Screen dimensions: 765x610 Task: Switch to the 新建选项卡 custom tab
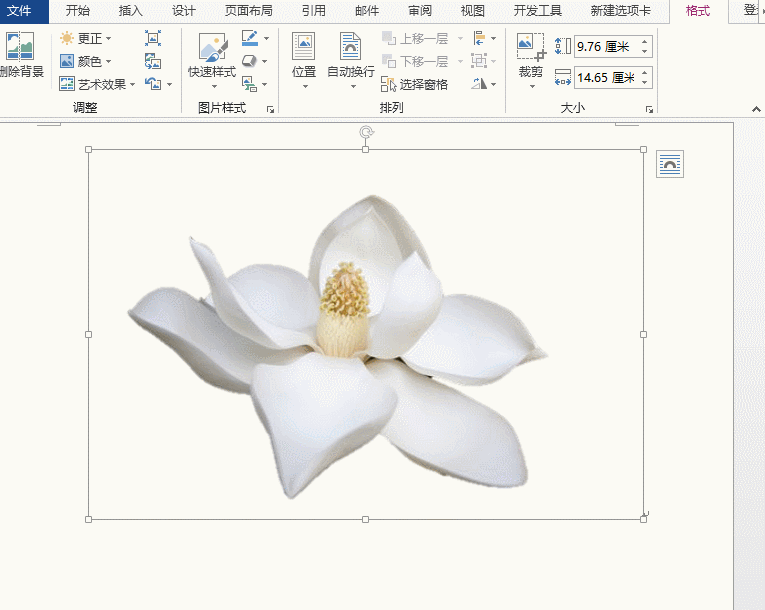tap(621, 11)
